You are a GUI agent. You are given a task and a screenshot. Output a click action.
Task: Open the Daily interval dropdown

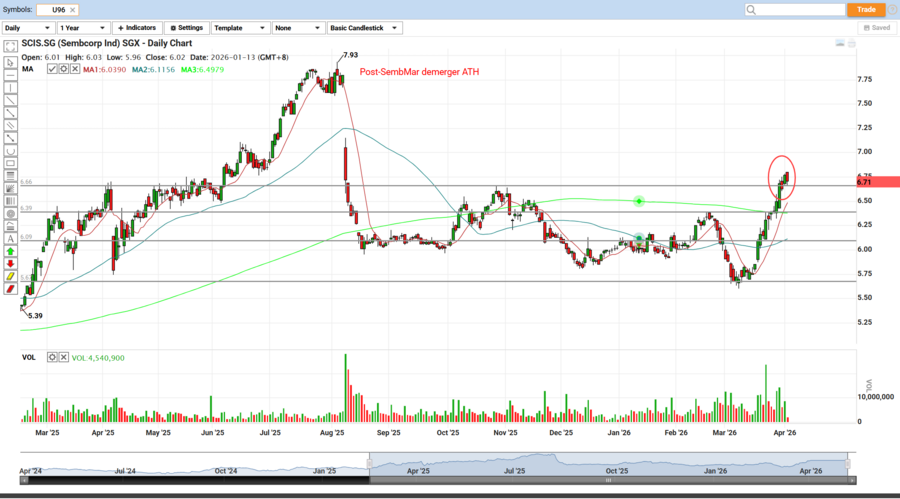click(x=27, y=28)
